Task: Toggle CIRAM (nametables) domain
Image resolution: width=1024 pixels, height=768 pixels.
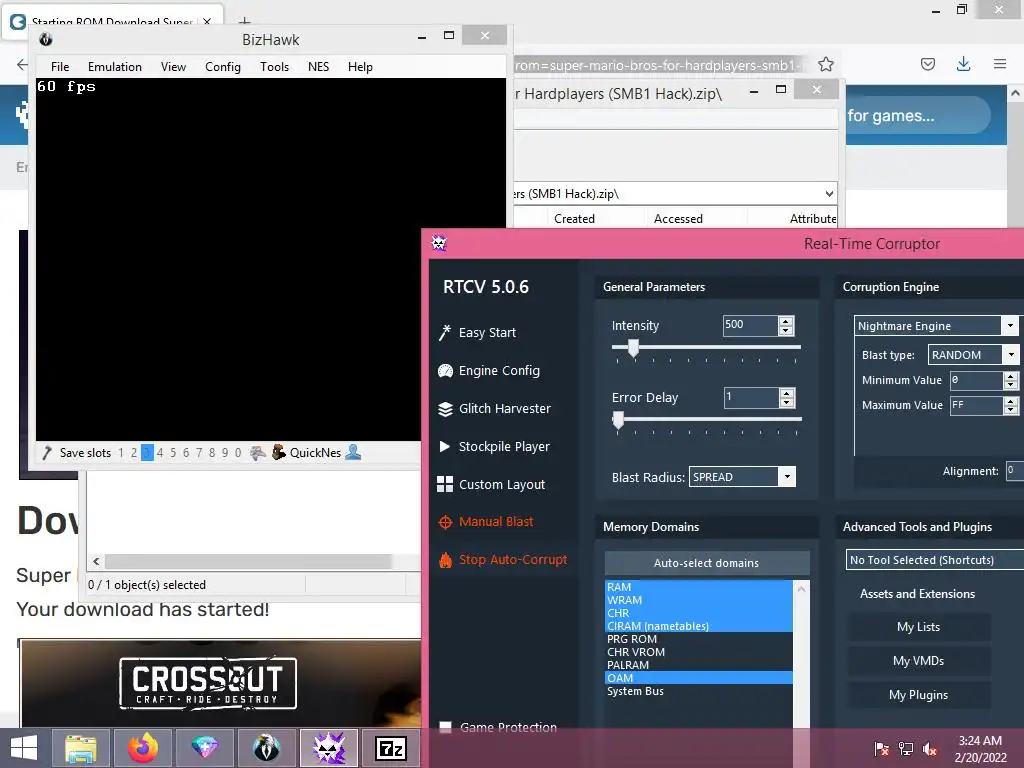Action: click(699, 626)
